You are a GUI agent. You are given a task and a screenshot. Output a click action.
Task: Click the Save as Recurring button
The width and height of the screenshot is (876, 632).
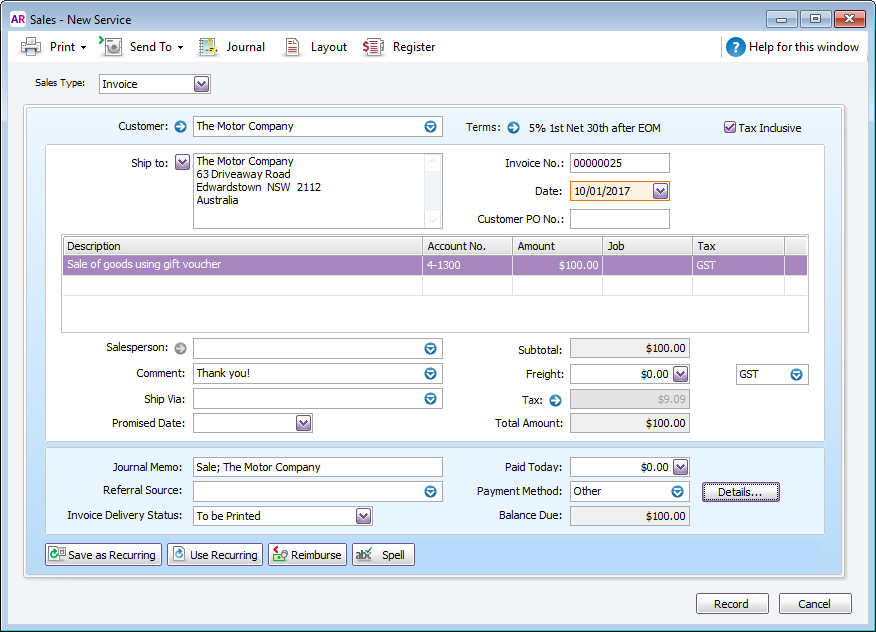(x=103, y=555)
